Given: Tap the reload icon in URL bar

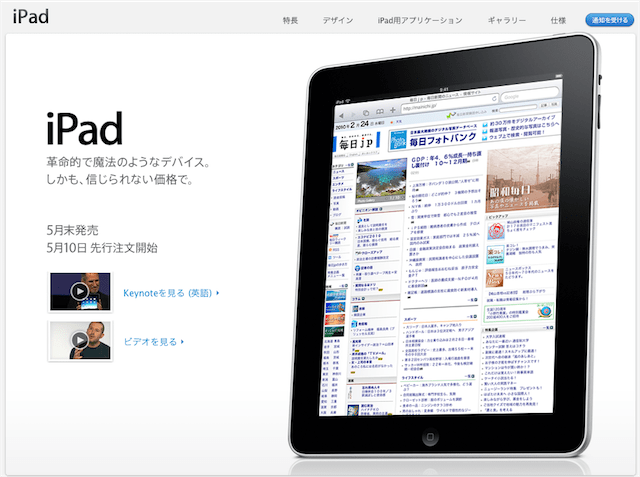Looking at the screenshot, I should point(494,98).
